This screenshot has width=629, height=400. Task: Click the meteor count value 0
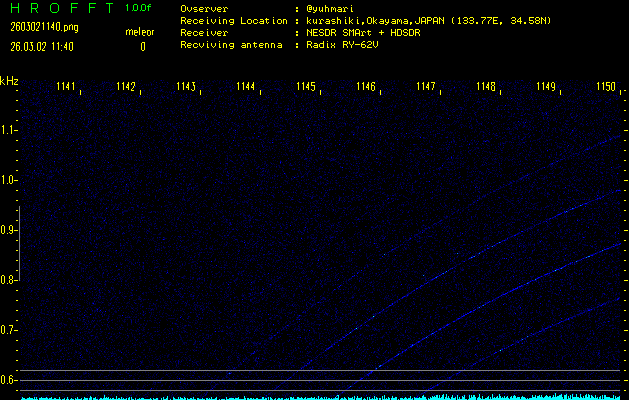142,46
